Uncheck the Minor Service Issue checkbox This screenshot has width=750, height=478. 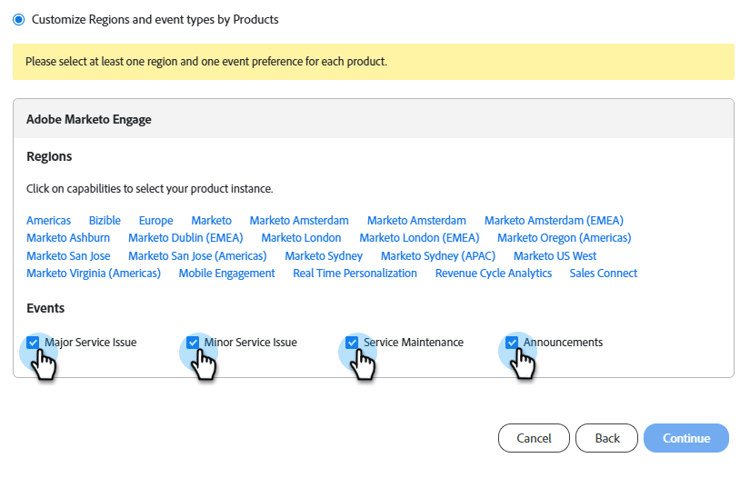(x=193, y=342)
